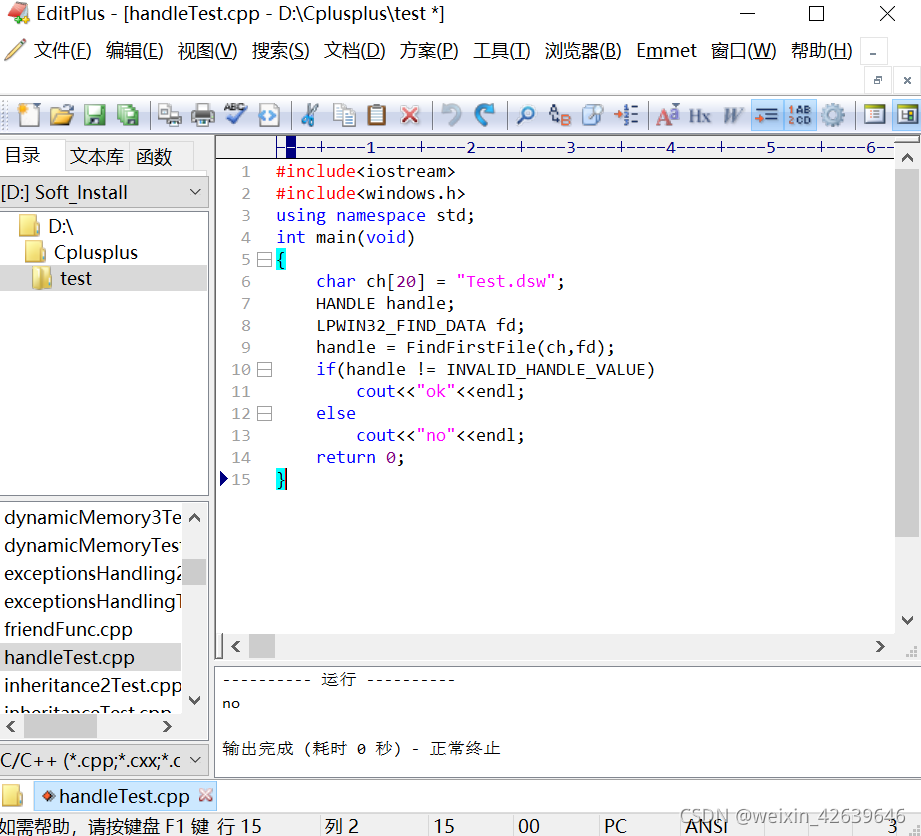Click the Print icon
This screenshot has height=836, width=921.
pyautogui.click(x=203, y=115)
